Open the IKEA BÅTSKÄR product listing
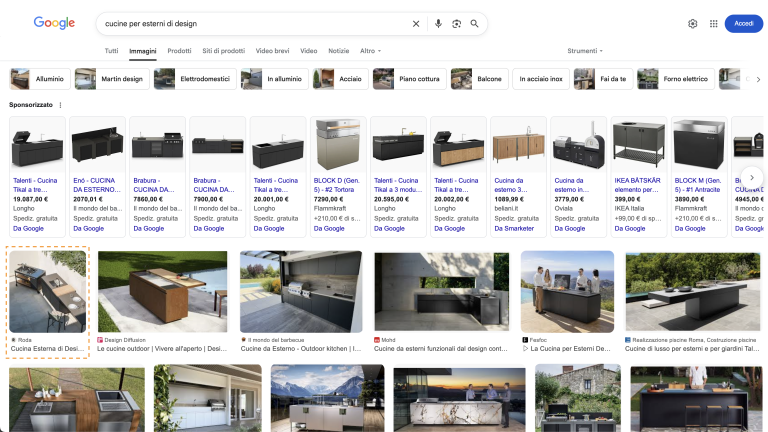 [x=637, y=175]
